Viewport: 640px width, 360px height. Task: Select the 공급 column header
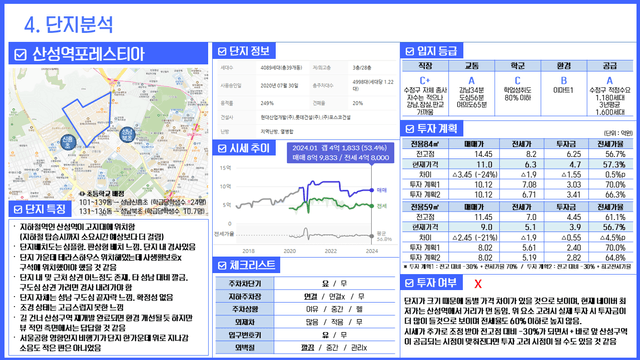(x=610, y=66)
